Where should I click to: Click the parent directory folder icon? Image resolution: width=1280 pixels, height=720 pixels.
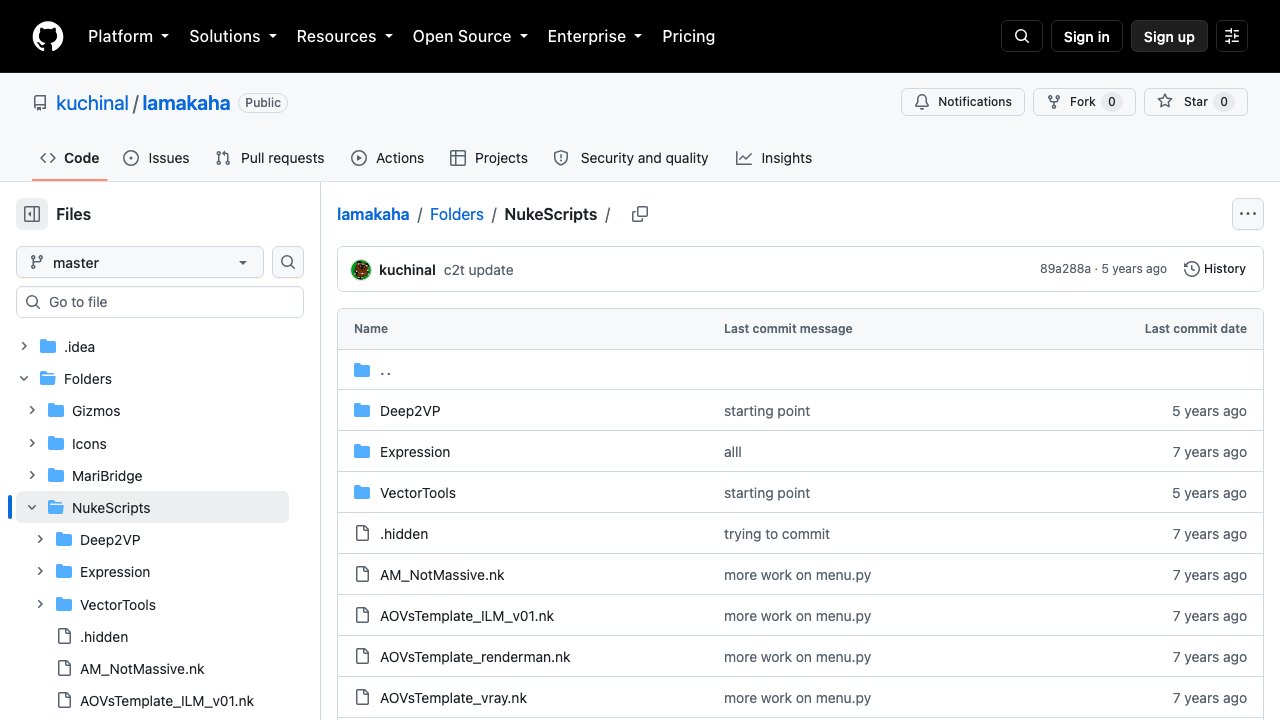362,370
